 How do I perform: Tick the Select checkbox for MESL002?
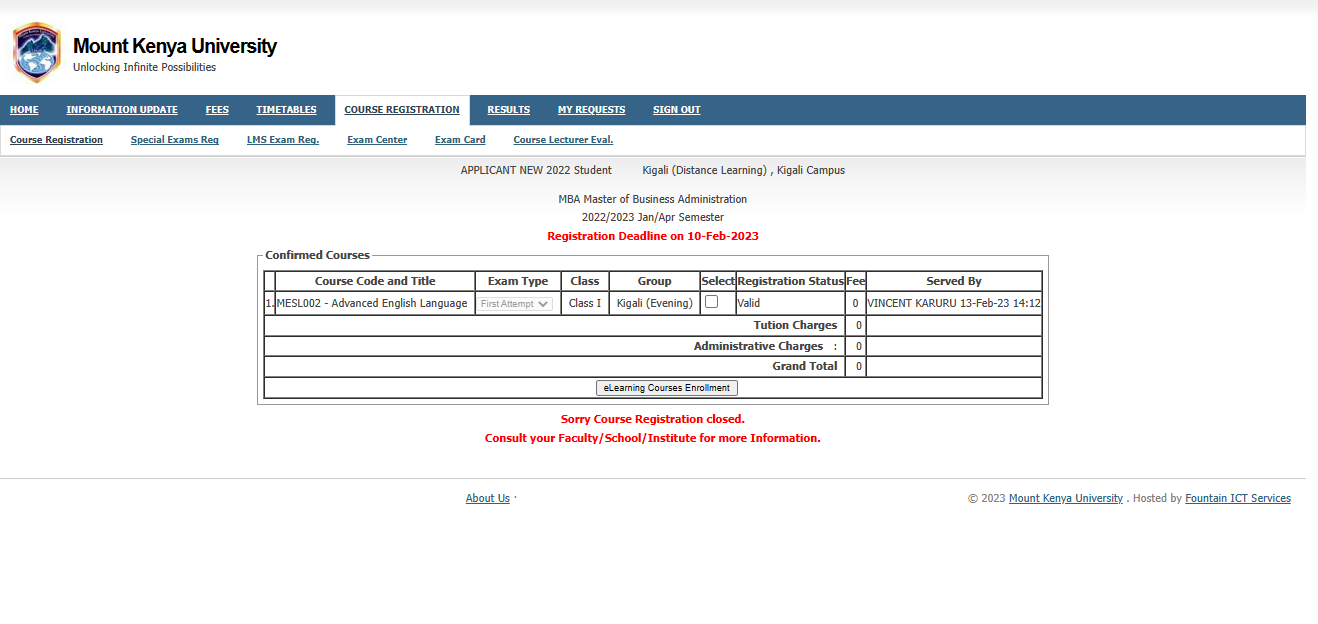pos(712,302)
